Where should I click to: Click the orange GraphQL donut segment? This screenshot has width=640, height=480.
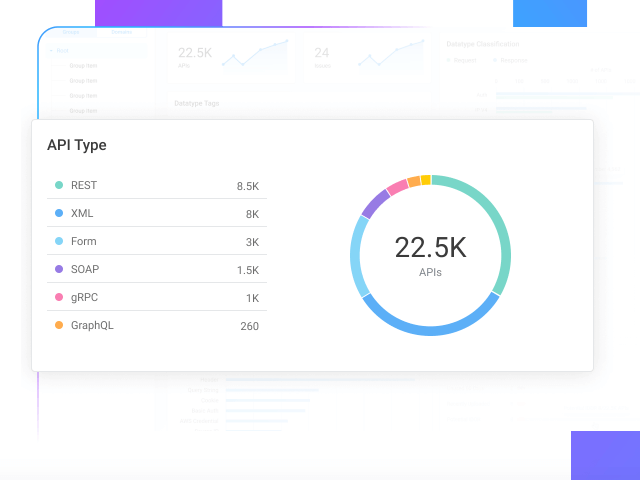point(414,181)
